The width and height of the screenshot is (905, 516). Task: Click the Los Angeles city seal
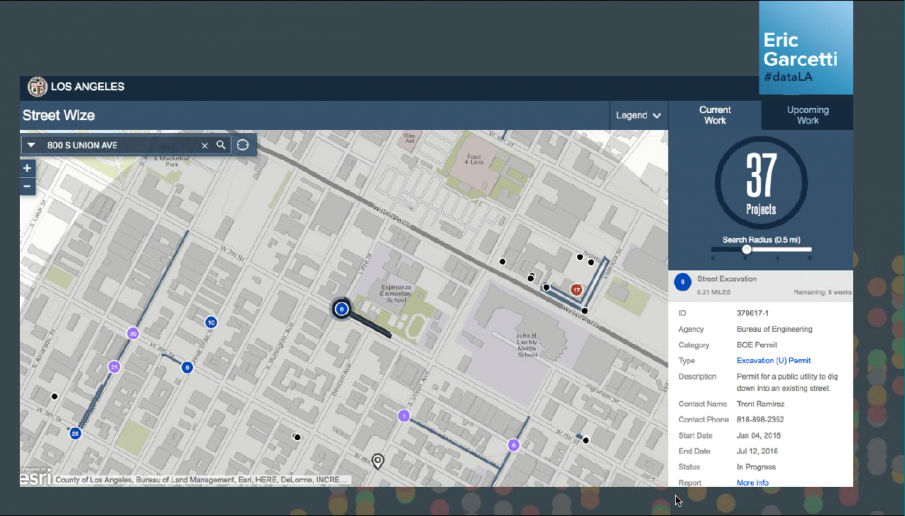point(38,87)
